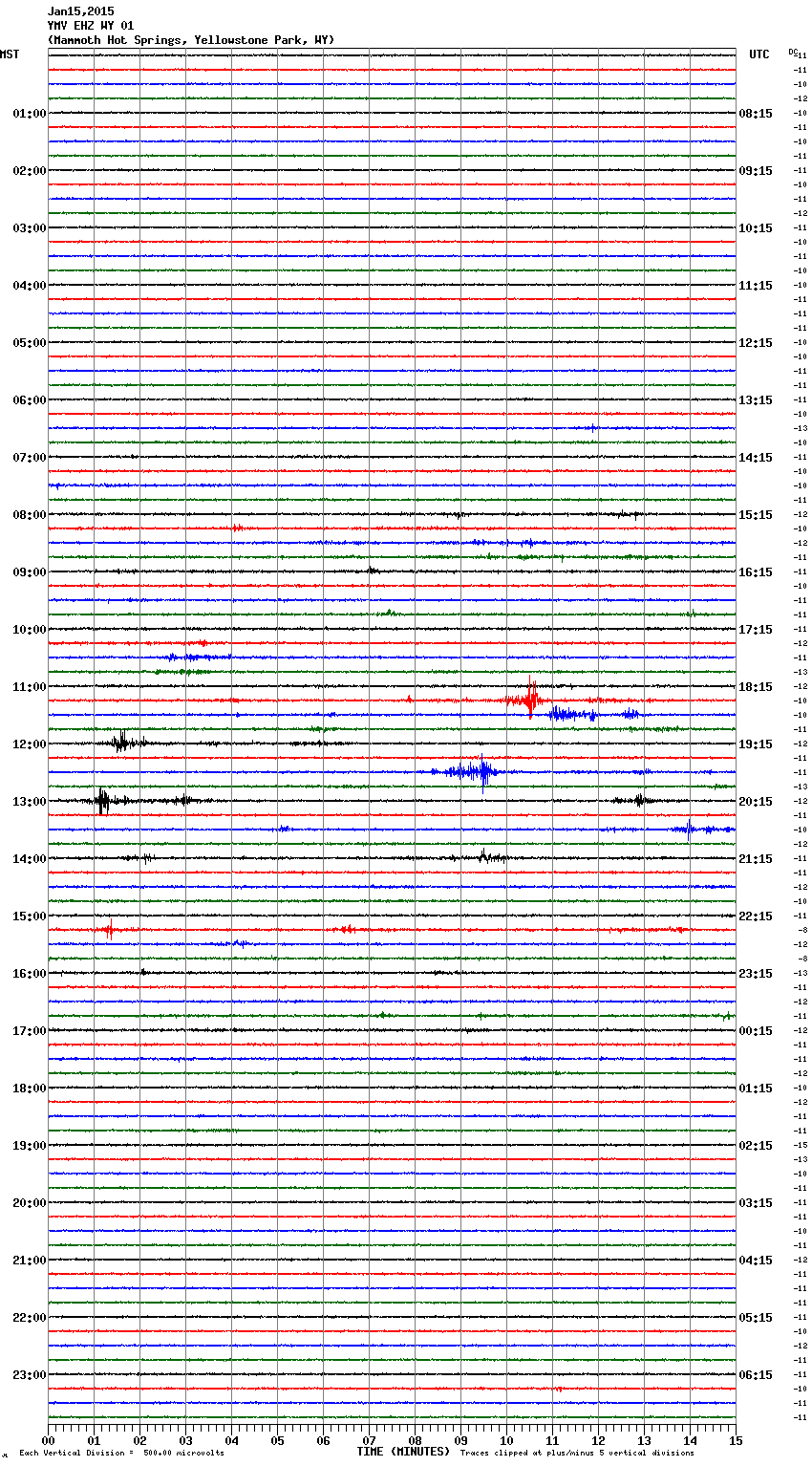Click the 16:15 UTC row label
Viewport: 812px width, 1466px height.
(756, 572)
